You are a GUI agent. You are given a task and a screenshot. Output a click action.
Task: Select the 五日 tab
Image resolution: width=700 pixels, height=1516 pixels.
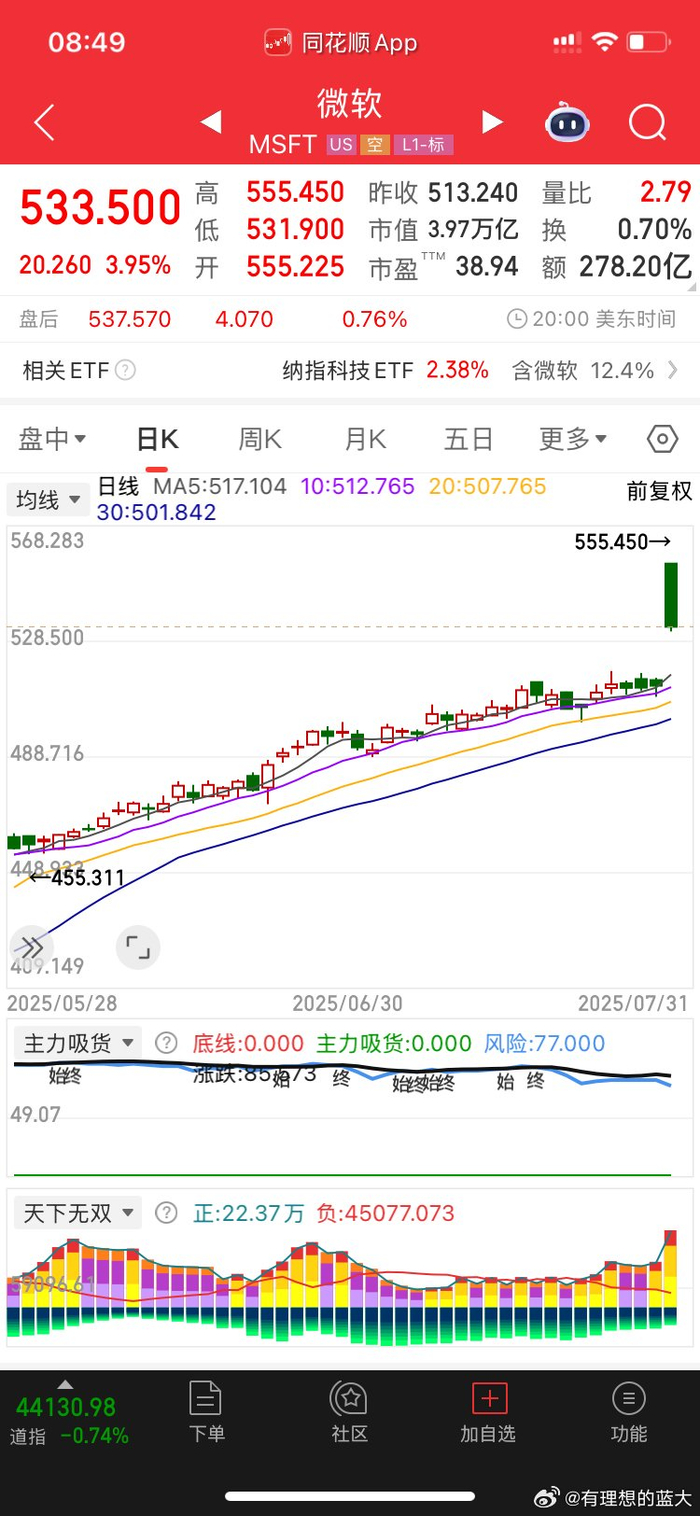[x=469, y=439]
